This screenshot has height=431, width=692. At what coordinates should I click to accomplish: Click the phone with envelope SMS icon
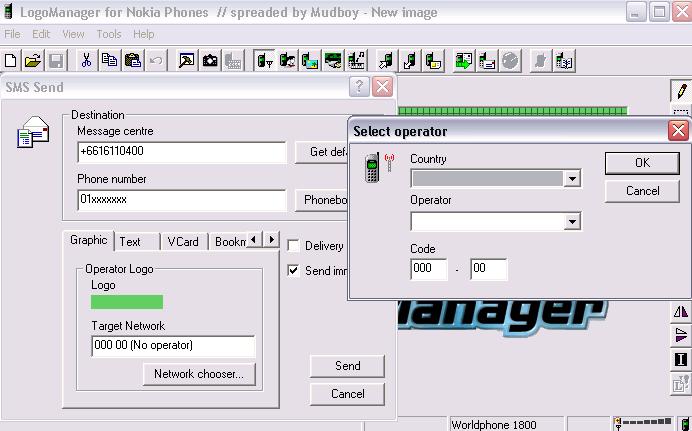(x=433, y=60)
